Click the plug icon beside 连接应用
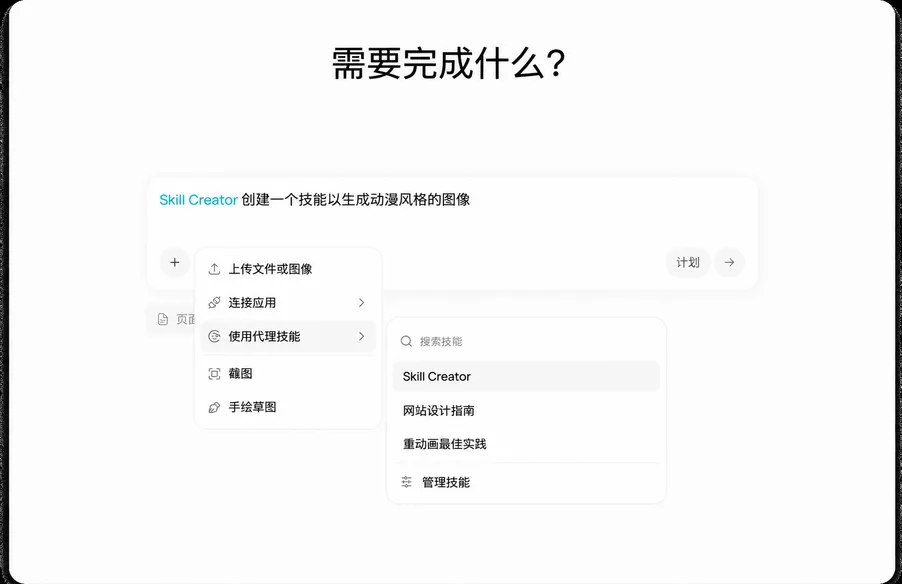 point(214,303)
